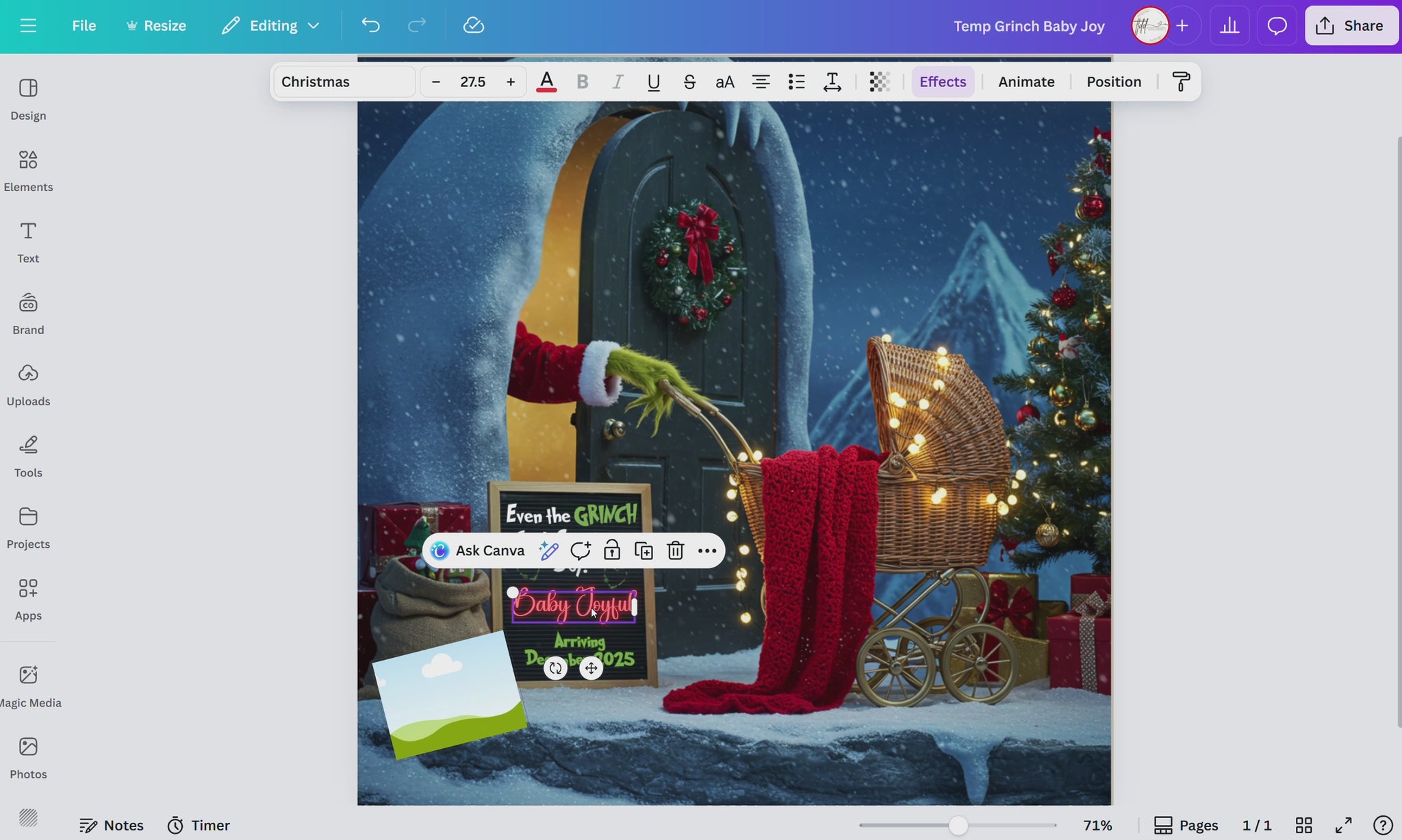
Task: Click the zoom slider handle
Action: point(958,825)
